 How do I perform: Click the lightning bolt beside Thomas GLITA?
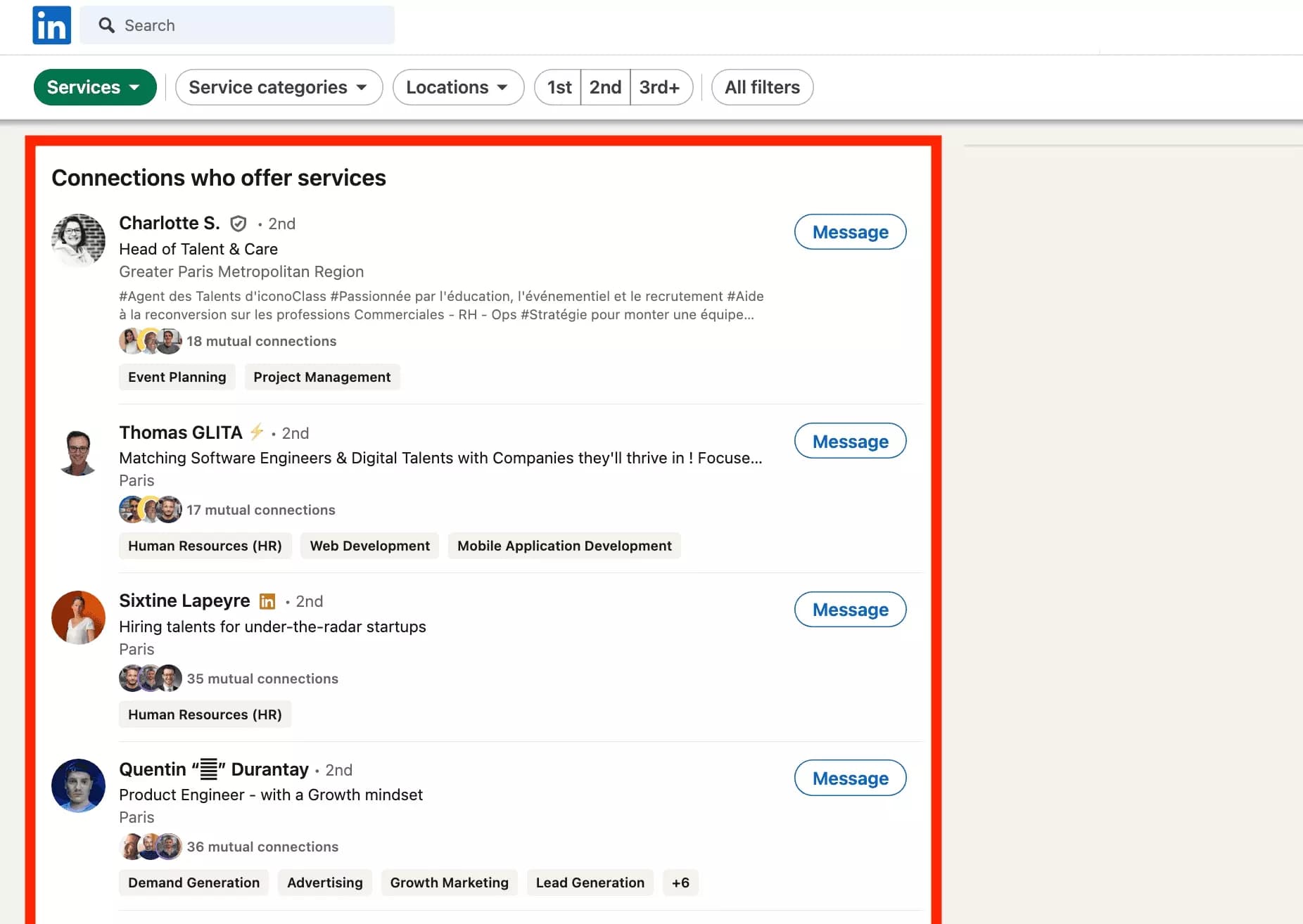257,432
